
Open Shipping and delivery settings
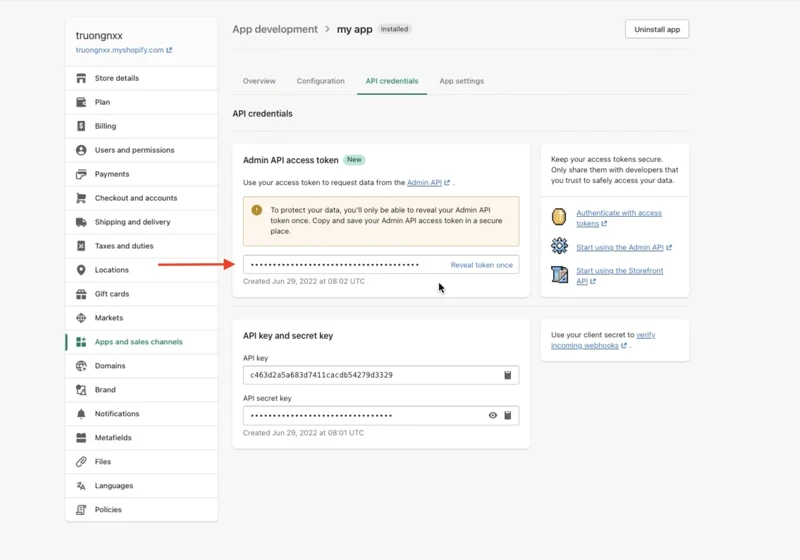[x=141, y=222]
